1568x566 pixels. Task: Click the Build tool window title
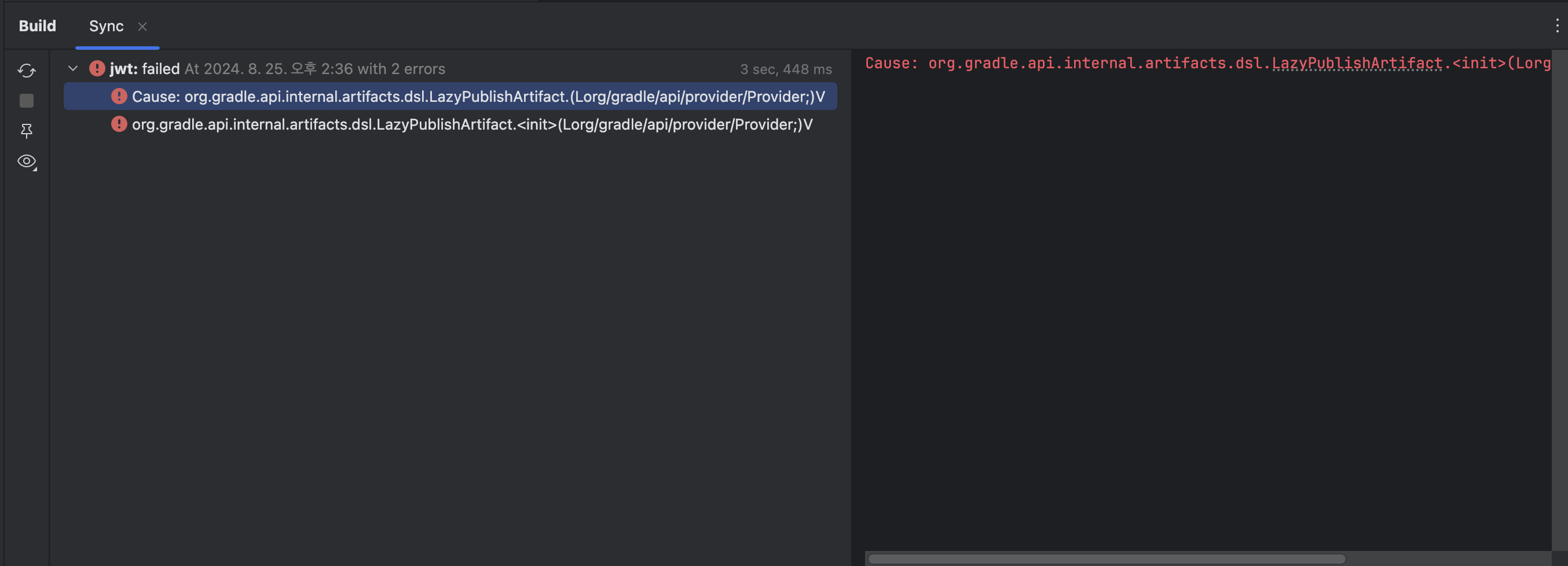(37, 26)
